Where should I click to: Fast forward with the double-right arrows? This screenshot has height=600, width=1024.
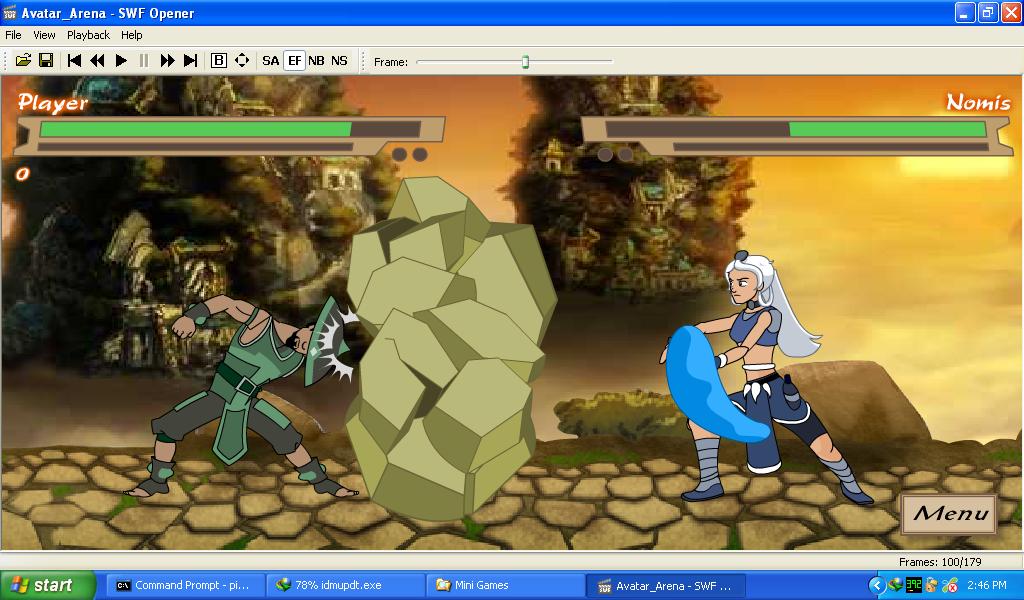coord(167,61)
